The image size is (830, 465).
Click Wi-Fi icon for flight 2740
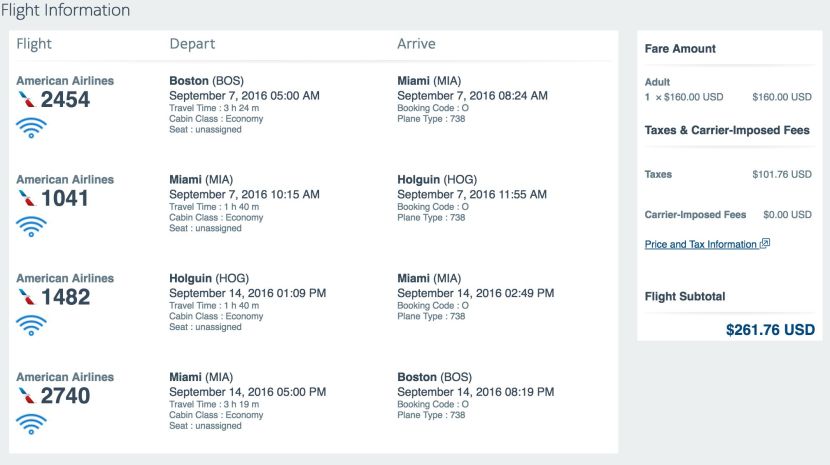[31, 424]
